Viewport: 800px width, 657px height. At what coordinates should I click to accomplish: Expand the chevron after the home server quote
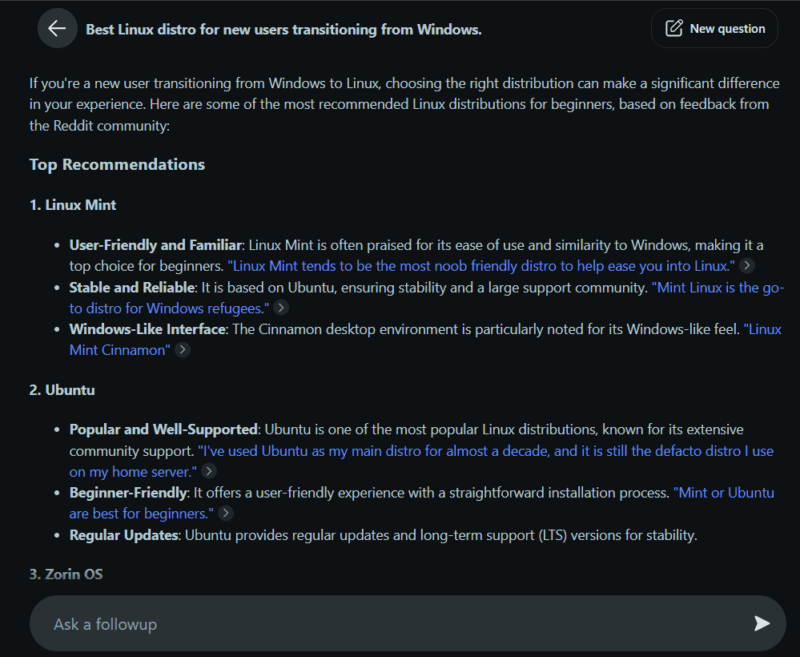(x=208, y=471)
